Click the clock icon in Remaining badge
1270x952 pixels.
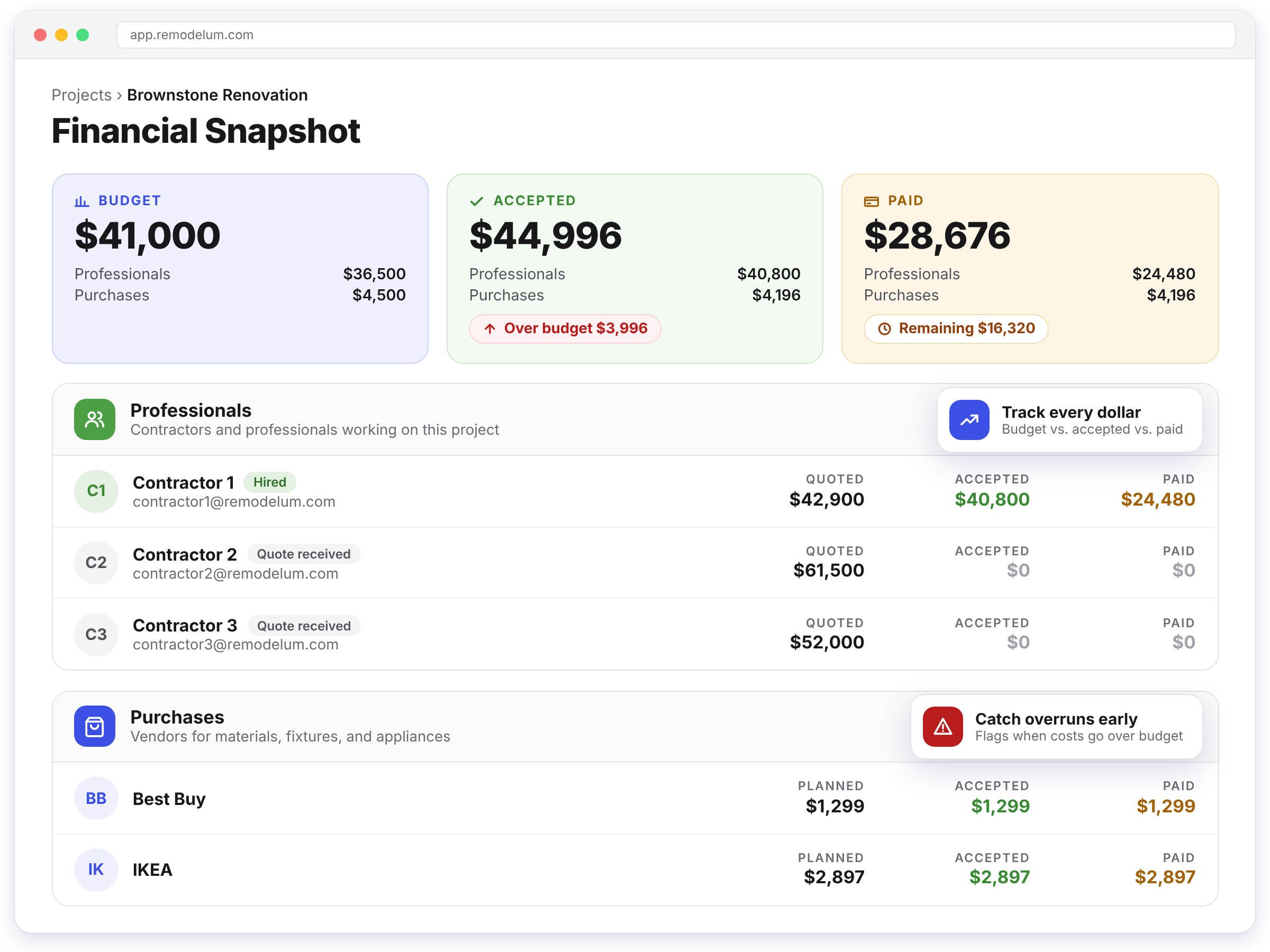tap(885, 329)
